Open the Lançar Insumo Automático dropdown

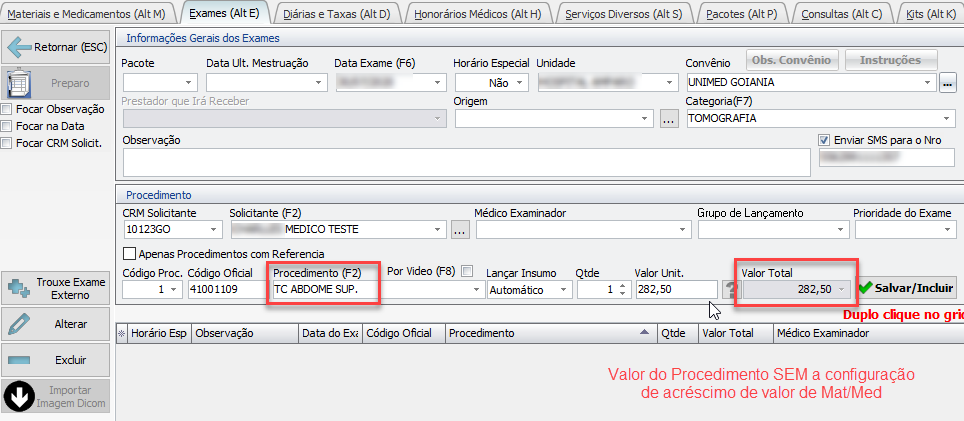pyautogui.click(x=565, y=289)
